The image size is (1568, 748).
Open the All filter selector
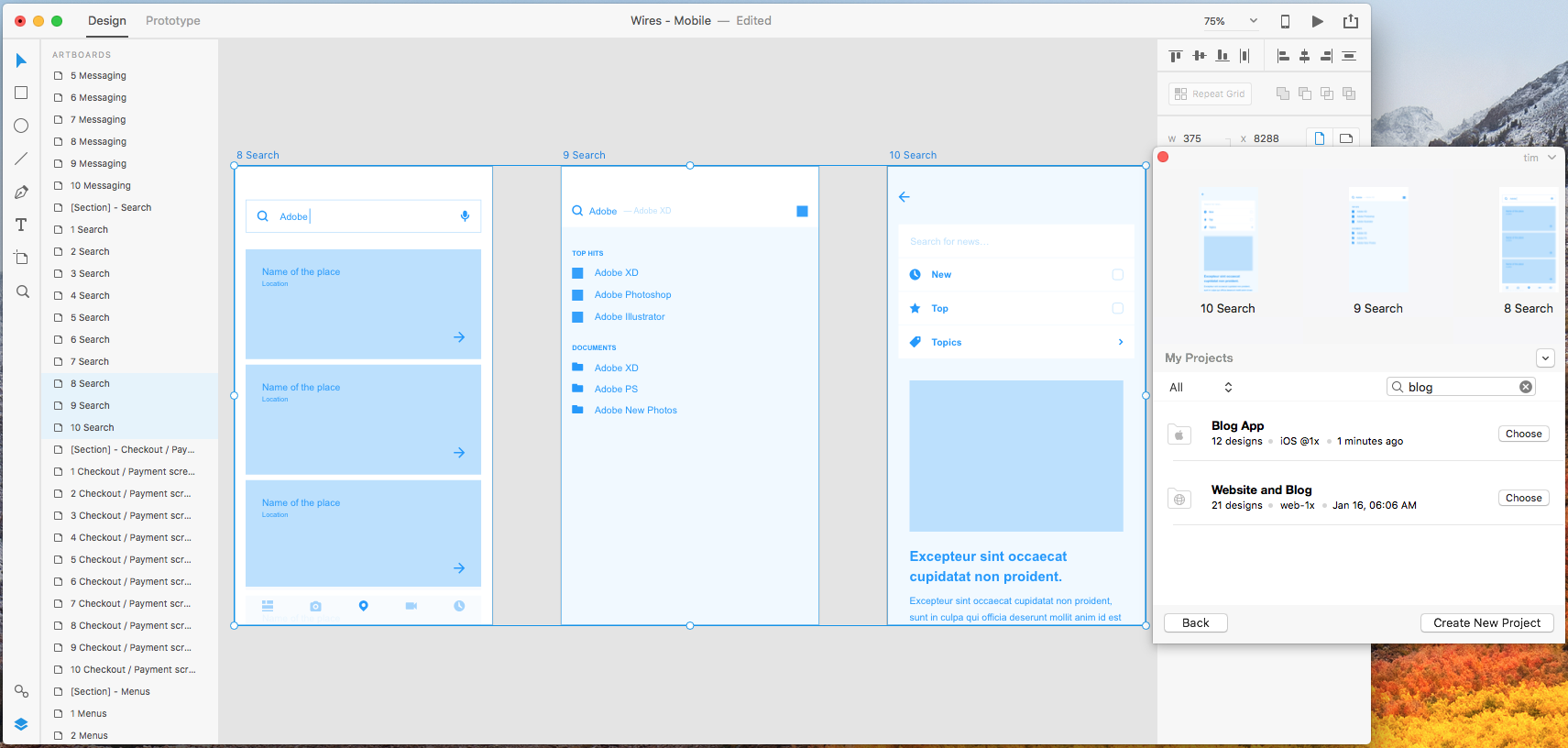pyautogui.click(x=1201, y=388)
